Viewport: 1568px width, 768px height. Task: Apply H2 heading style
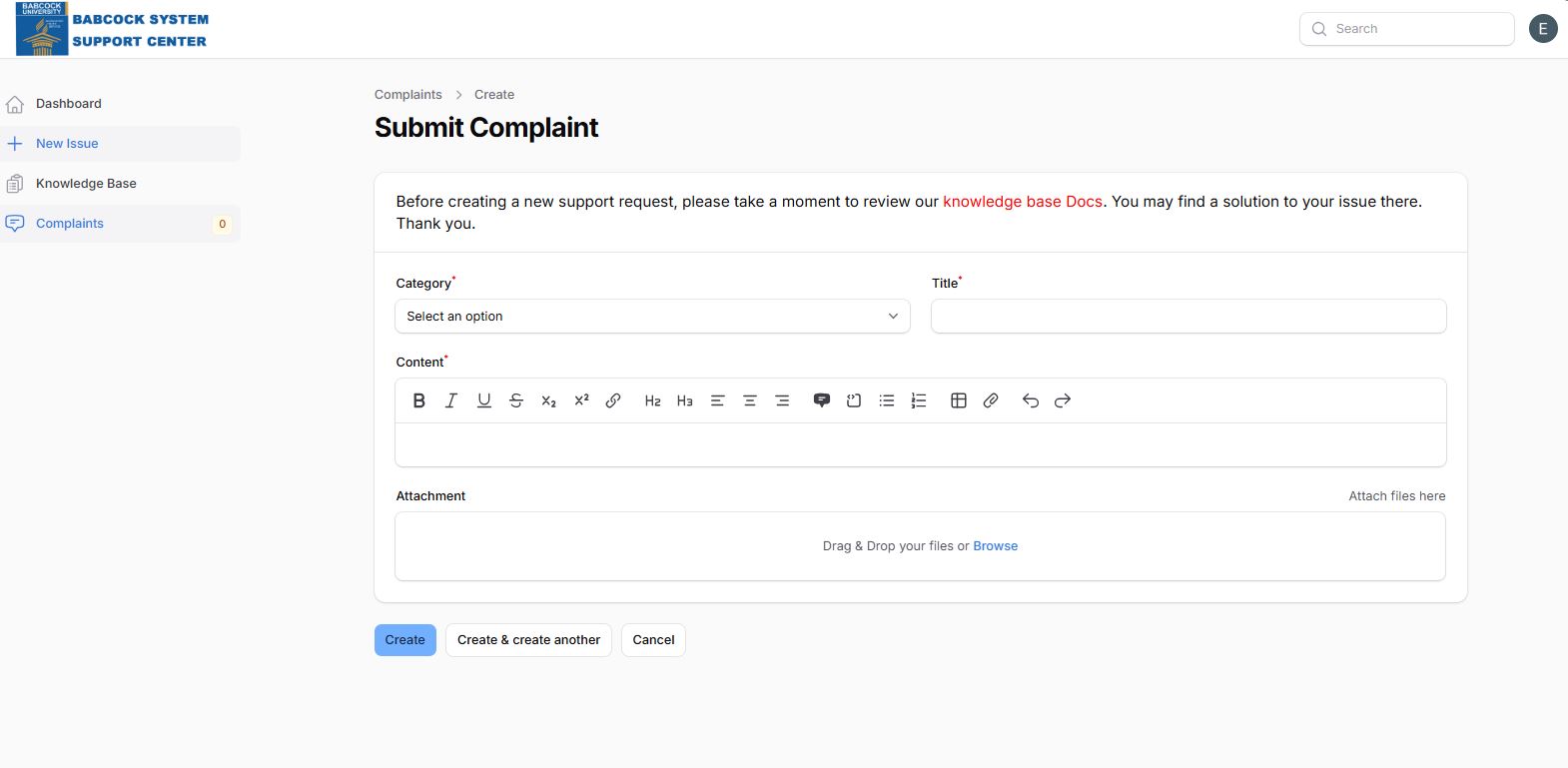tap(653, 400)
